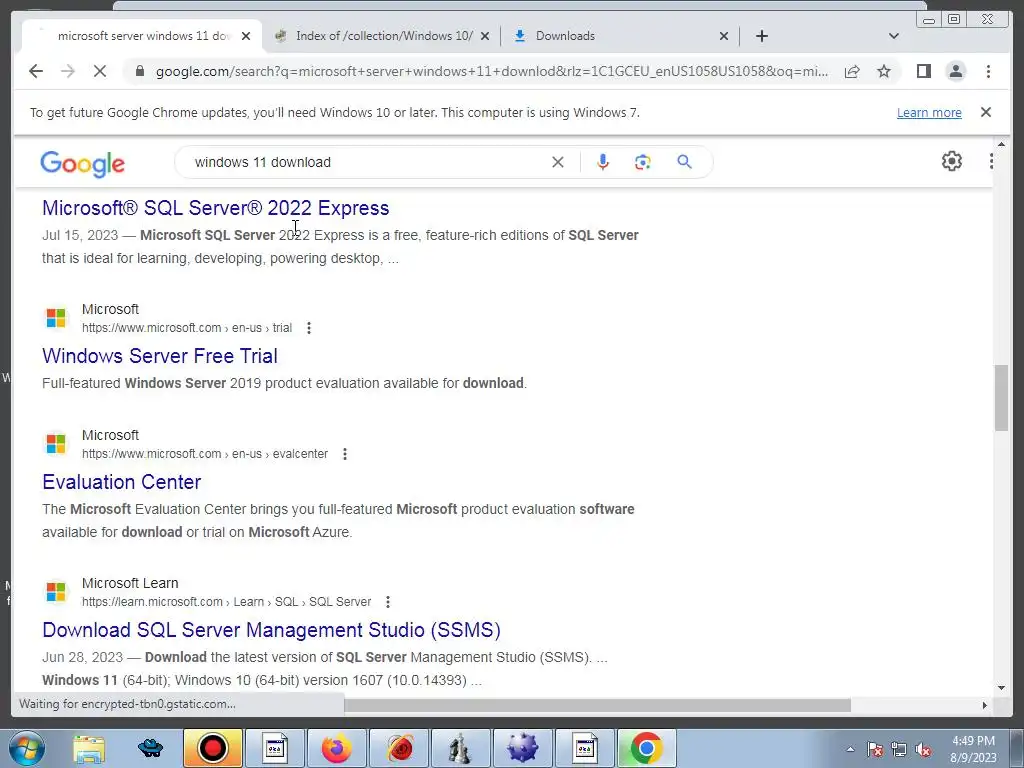Click the Chrome address bar URL

(492, 71)
